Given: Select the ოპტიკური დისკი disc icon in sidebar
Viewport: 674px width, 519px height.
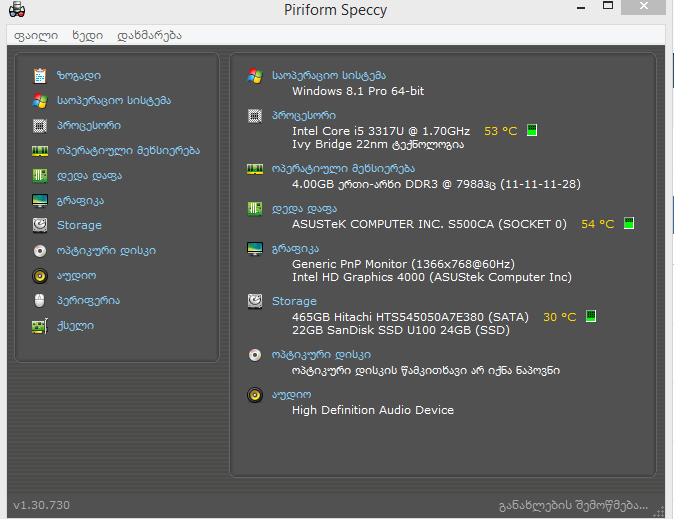Looking at the screenshot, I should pos(40,251).
